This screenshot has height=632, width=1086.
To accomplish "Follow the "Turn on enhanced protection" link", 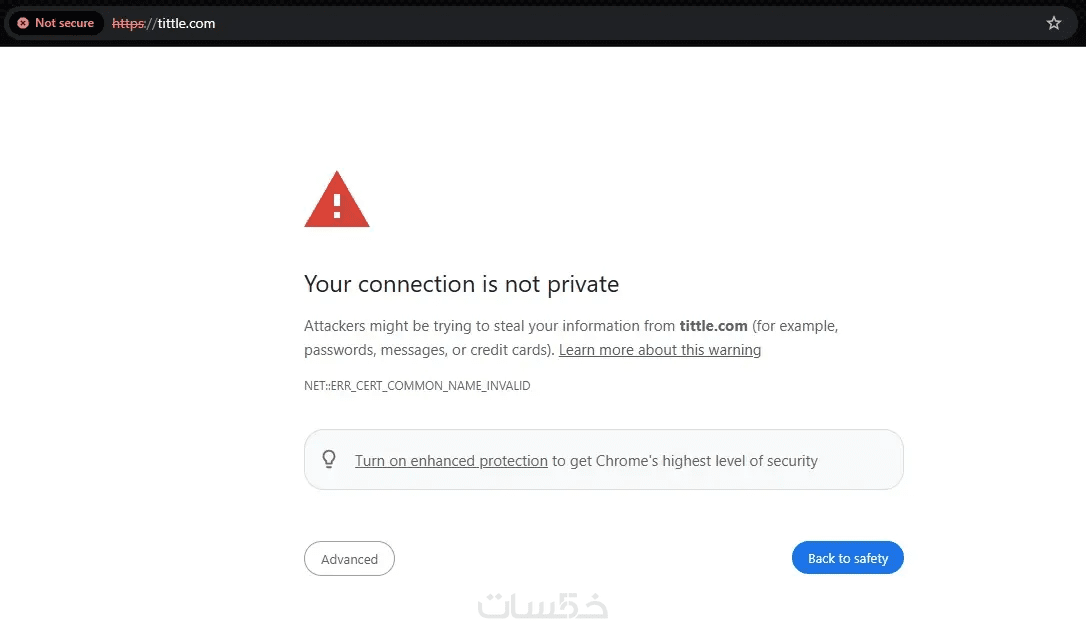I will point(451,461).
